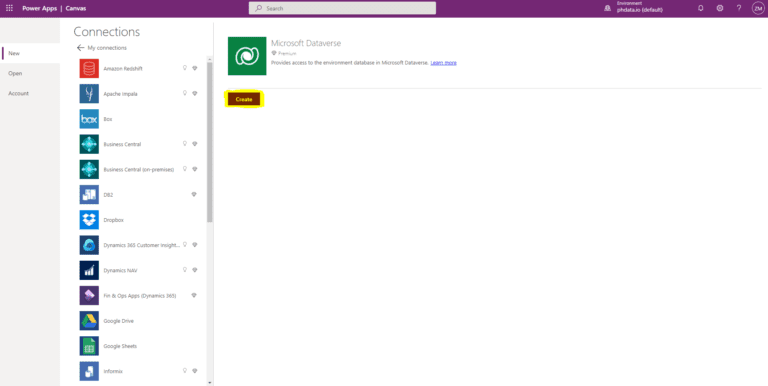This screenshot has width=768, height=386.
Task: Open the ZM account avatar
Action: (758, 8)
